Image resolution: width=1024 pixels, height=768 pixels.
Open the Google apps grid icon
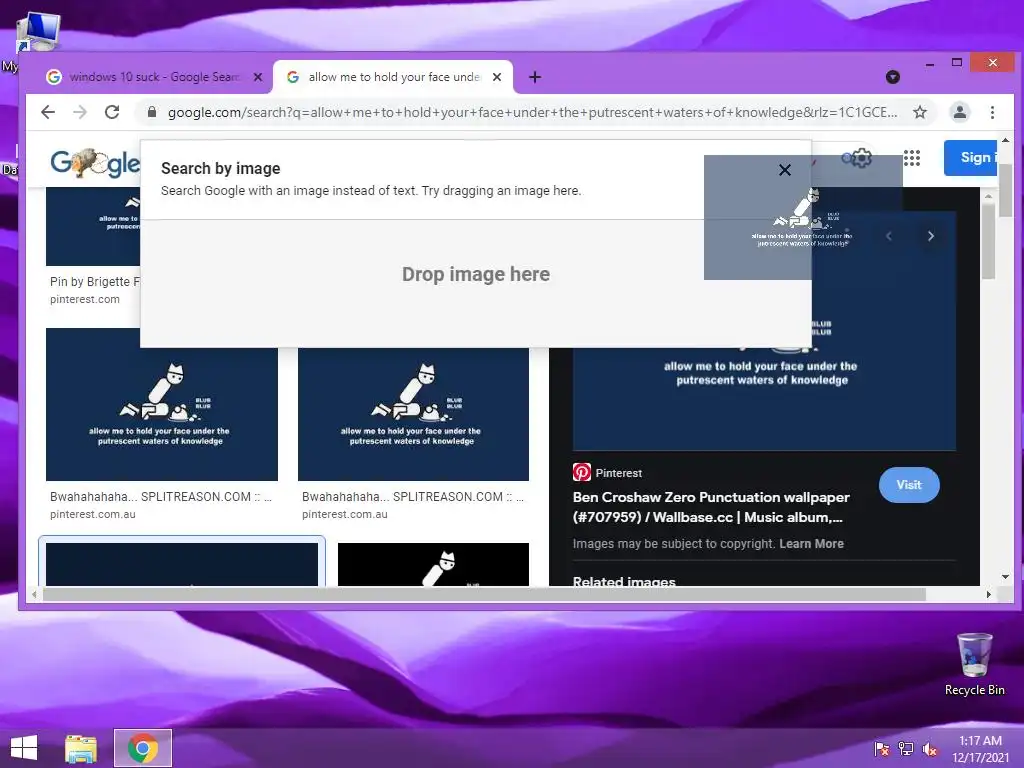[912, 157]
